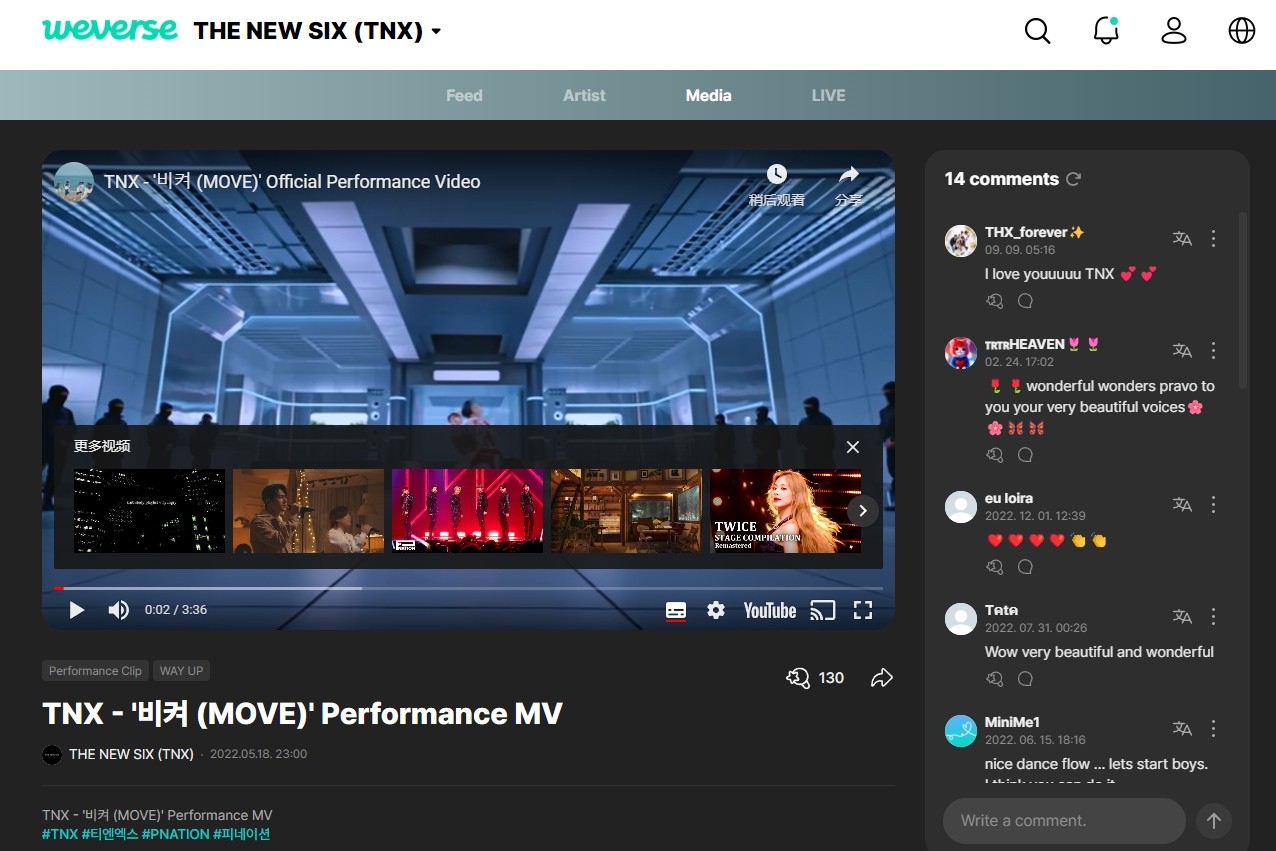Screen dimensions: 1276x851
Task: Open the two singers suggested thumbnail
Action: (x=309, y=511)
